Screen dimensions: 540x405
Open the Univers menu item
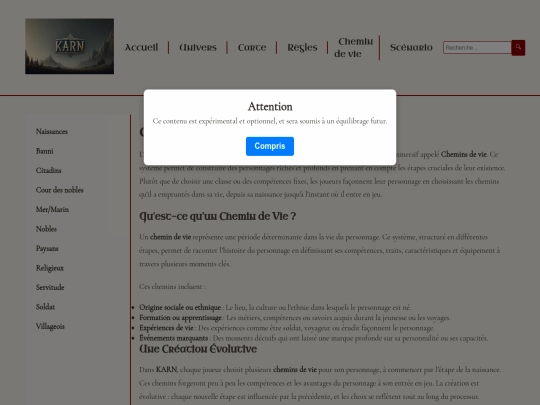tap(198, 48)
